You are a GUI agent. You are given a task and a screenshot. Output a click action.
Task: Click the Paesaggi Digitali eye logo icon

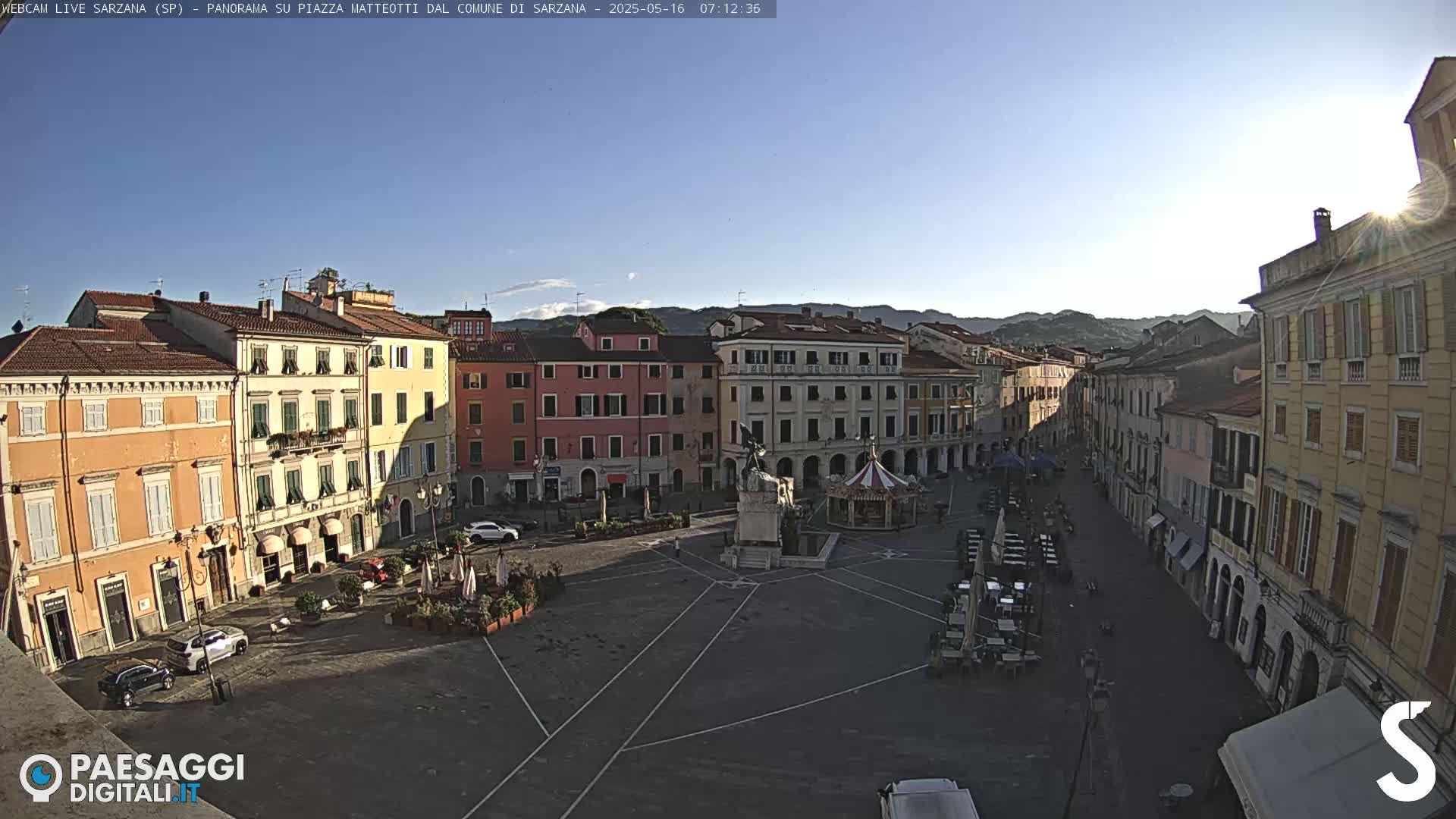[x=41, y=777]
